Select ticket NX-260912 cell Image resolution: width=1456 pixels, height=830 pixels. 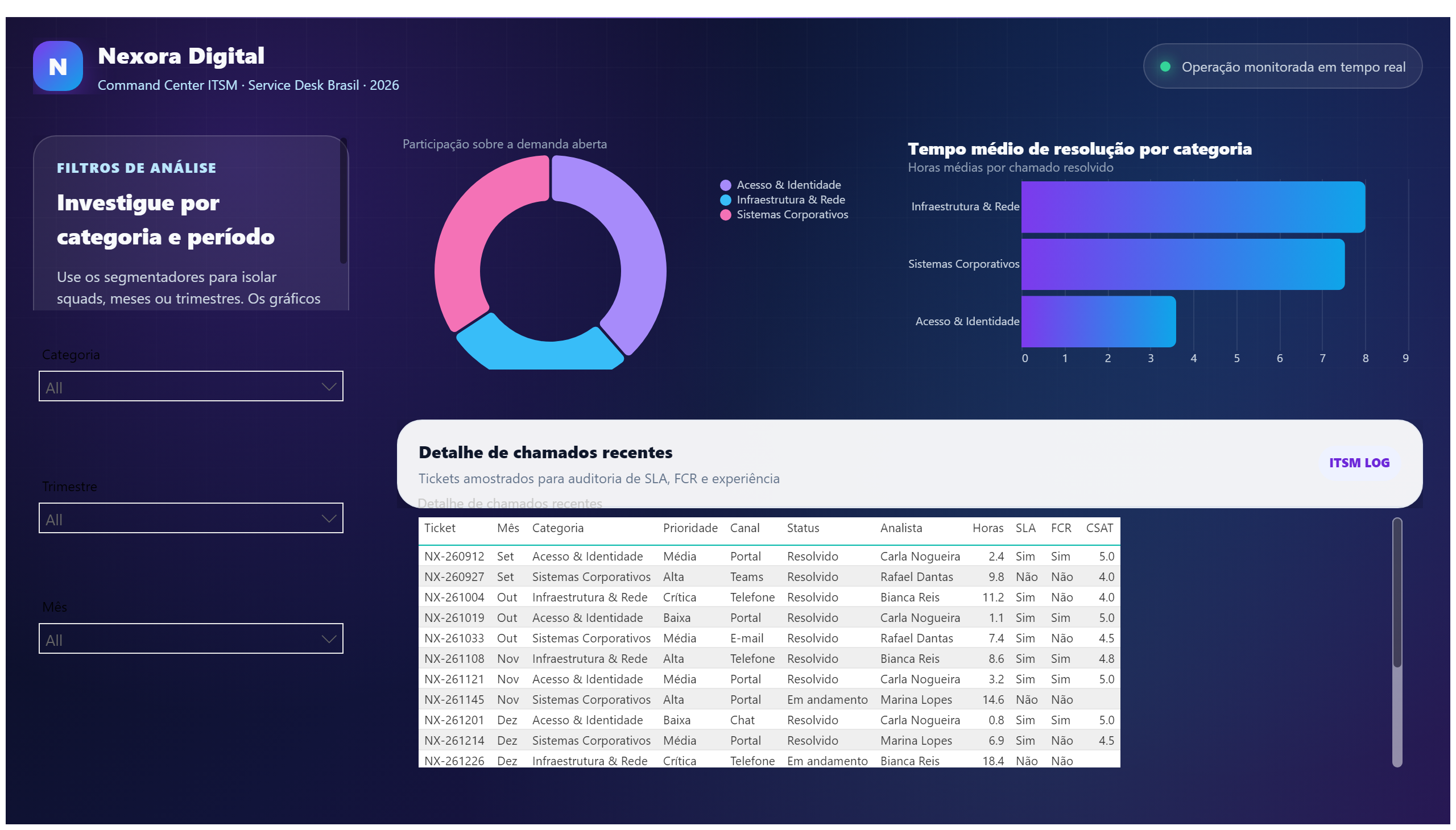click(x=454, y=557)
